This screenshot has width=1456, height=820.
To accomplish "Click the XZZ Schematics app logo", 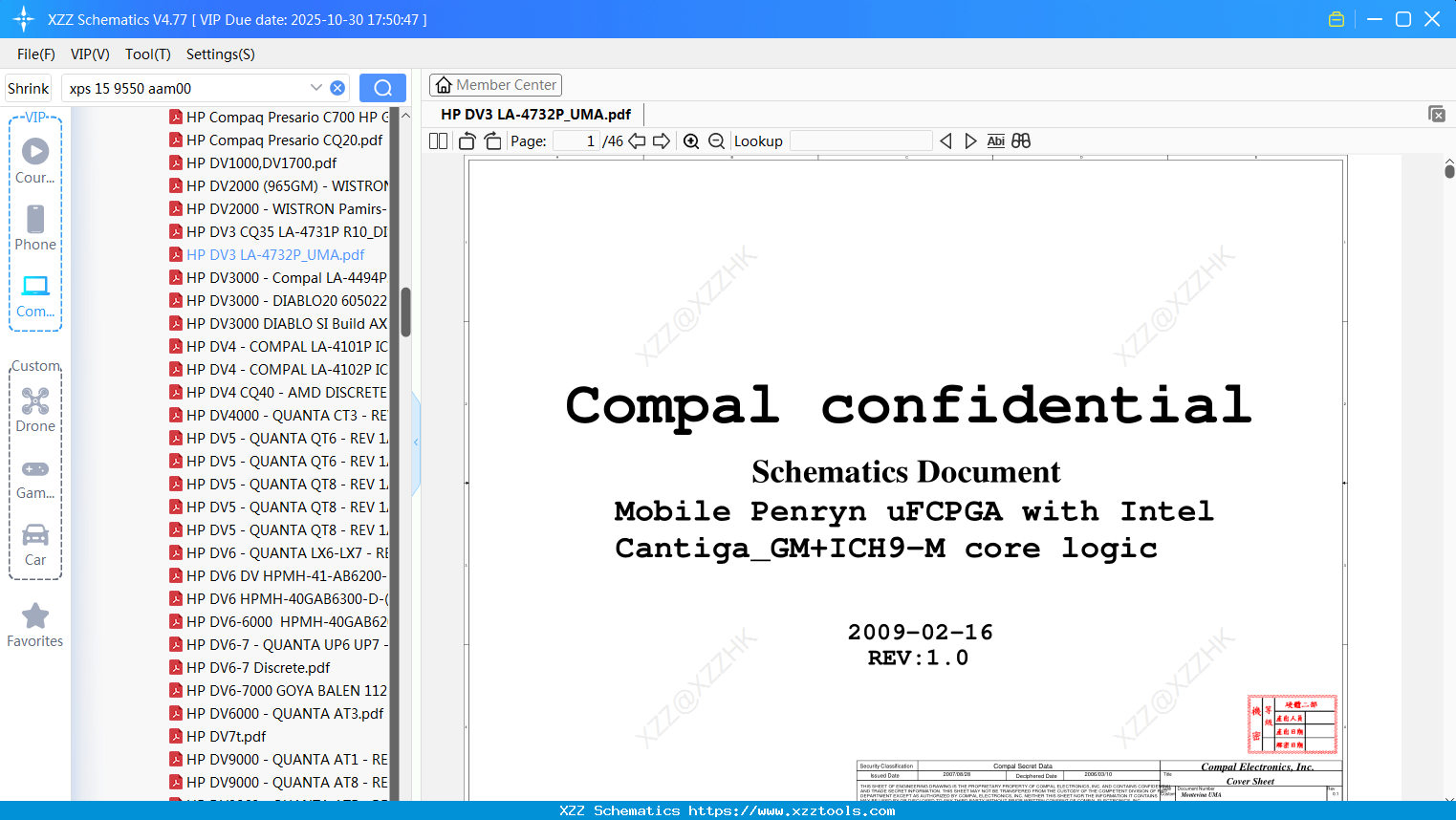I will (x=23, y=19).
